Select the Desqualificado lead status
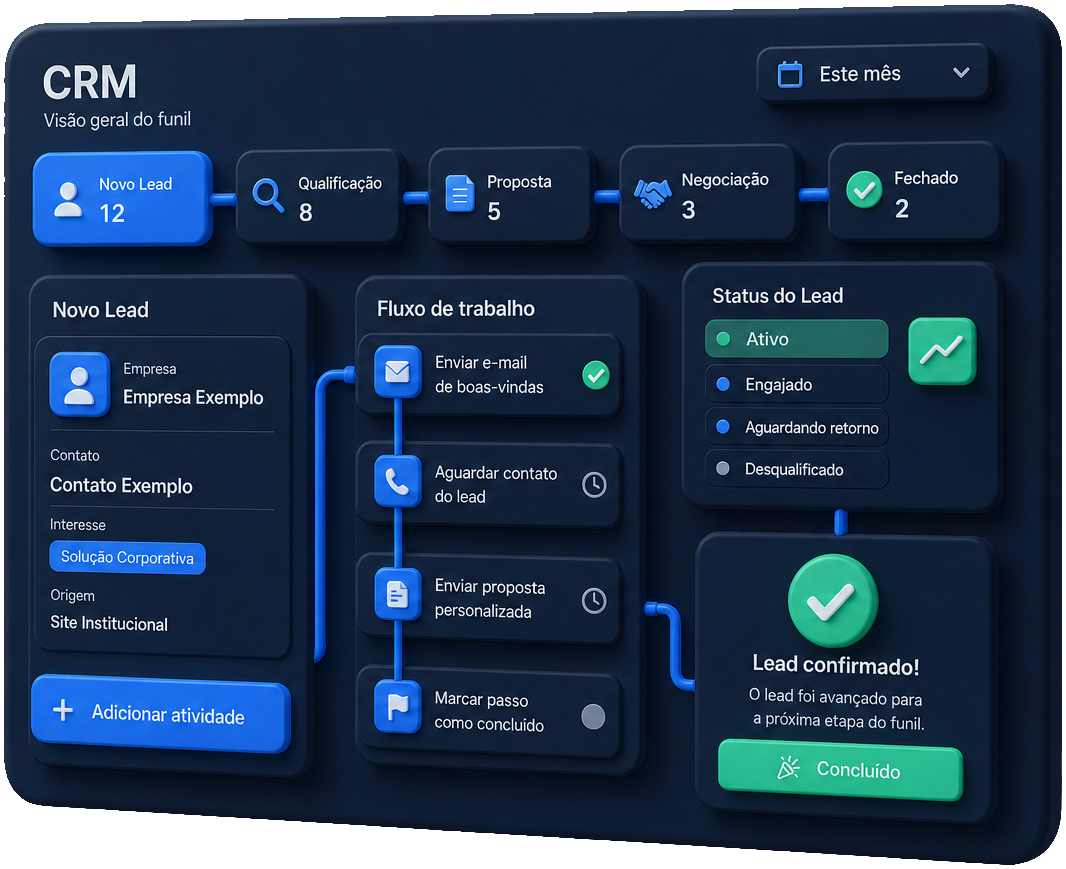Viewport: 1066px width, 869px height. point(797,469)
